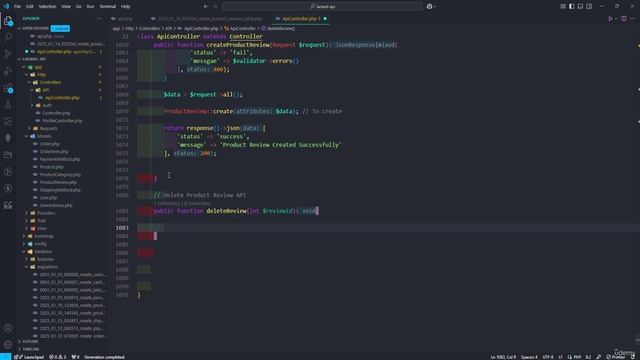Open ProfileController.php in Explorer
640x360 pixels.
(62, 121)
